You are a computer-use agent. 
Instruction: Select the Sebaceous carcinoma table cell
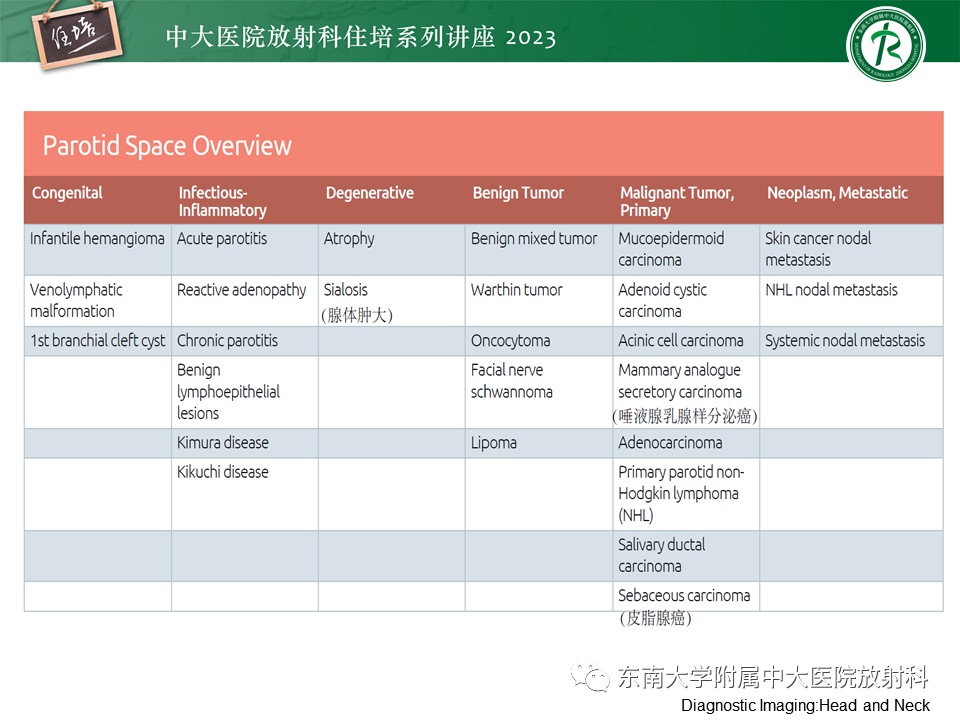point(684,597)
